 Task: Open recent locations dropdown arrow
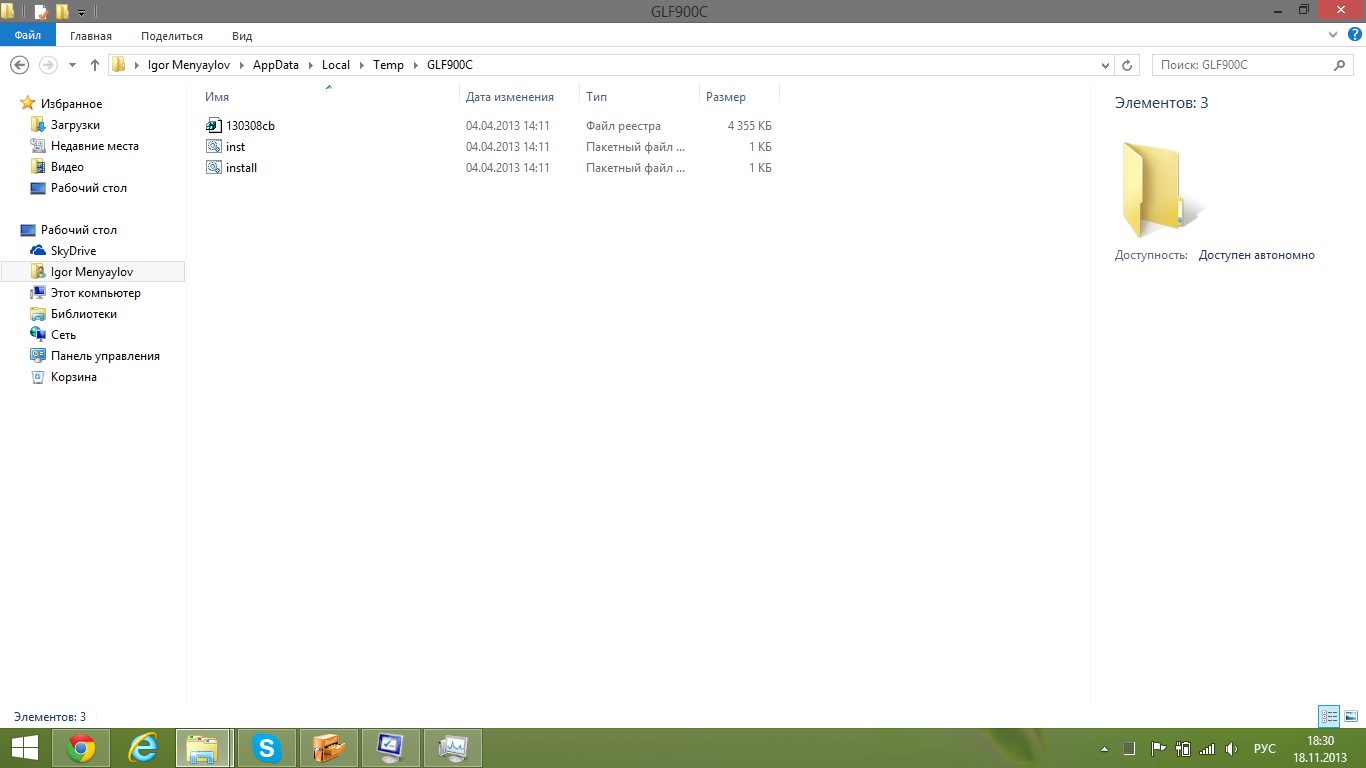pyautogui.click(x=72, y=65)
